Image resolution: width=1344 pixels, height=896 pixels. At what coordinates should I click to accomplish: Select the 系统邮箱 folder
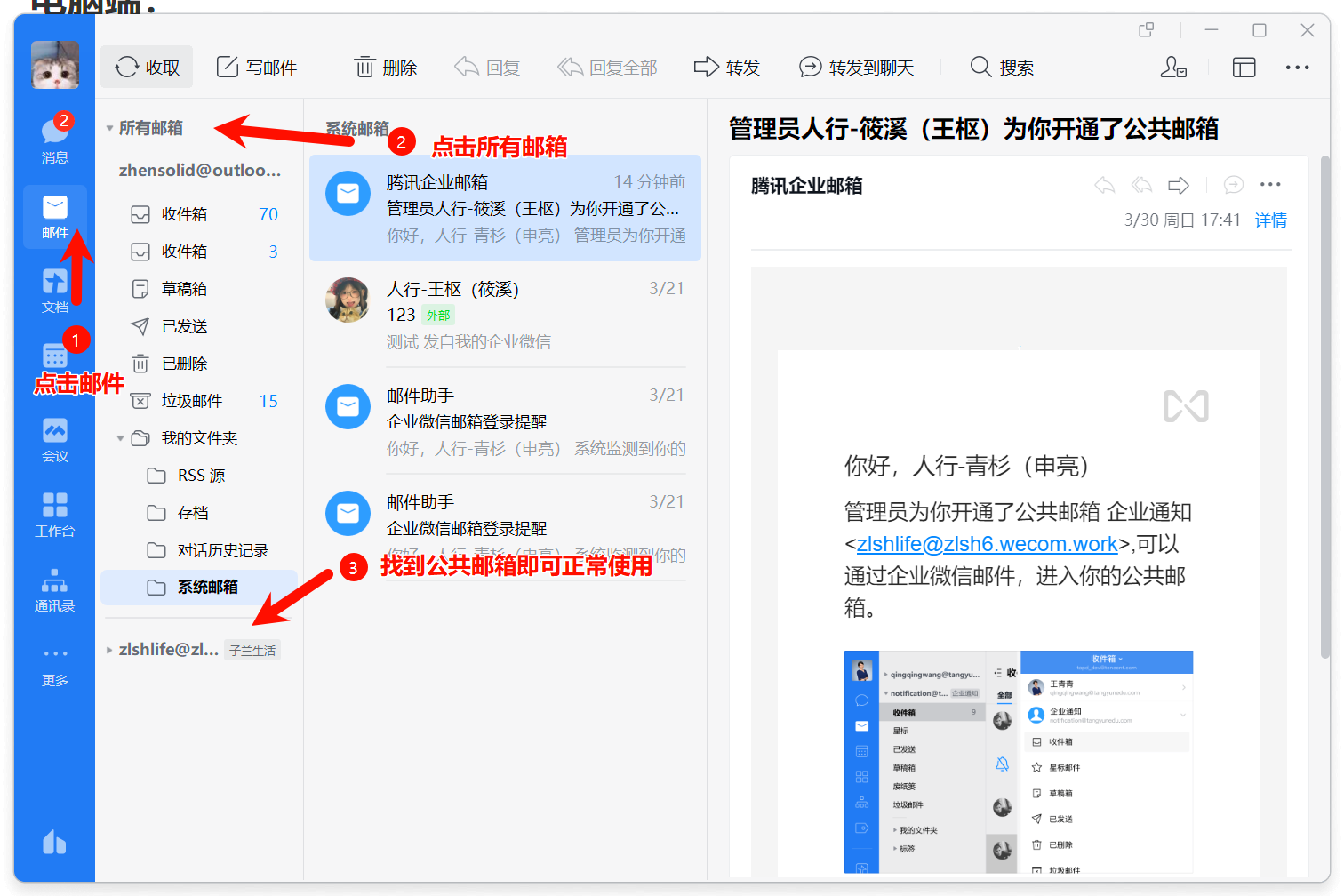click(x=199, y=588)
